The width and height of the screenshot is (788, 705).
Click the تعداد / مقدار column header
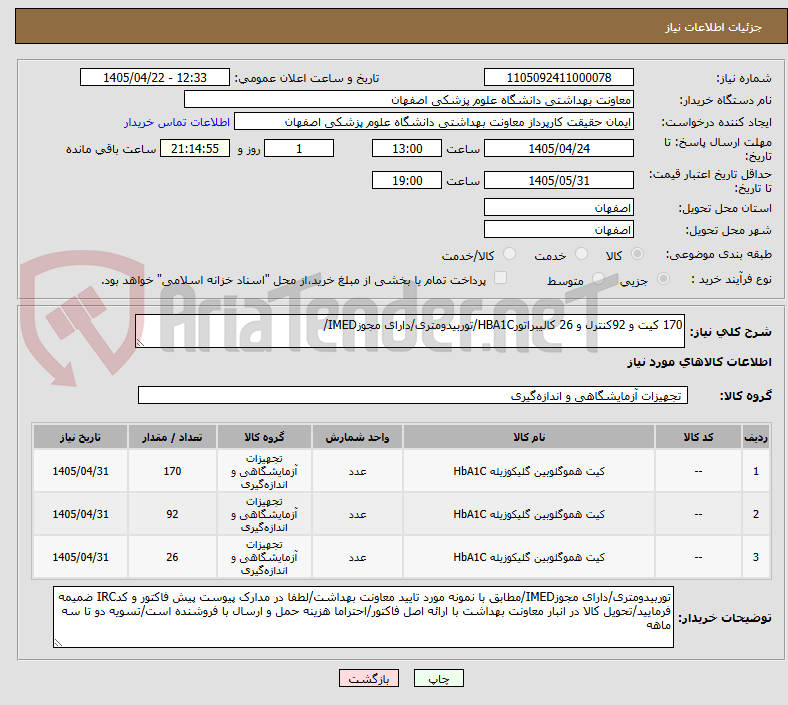click(172, 437)
